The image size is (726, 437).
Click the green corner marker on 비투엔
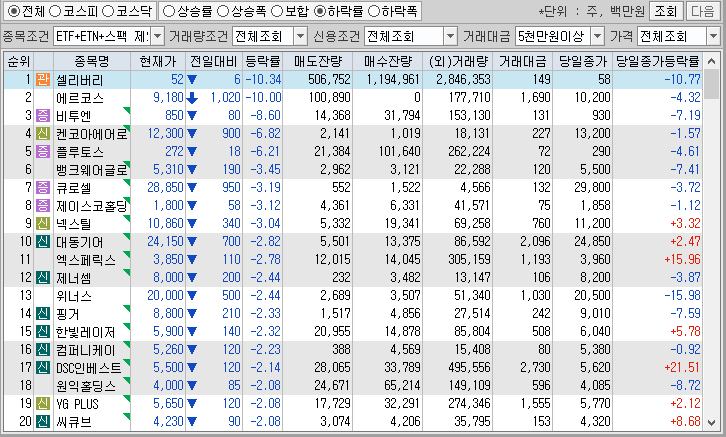click(x=127, y=110)
